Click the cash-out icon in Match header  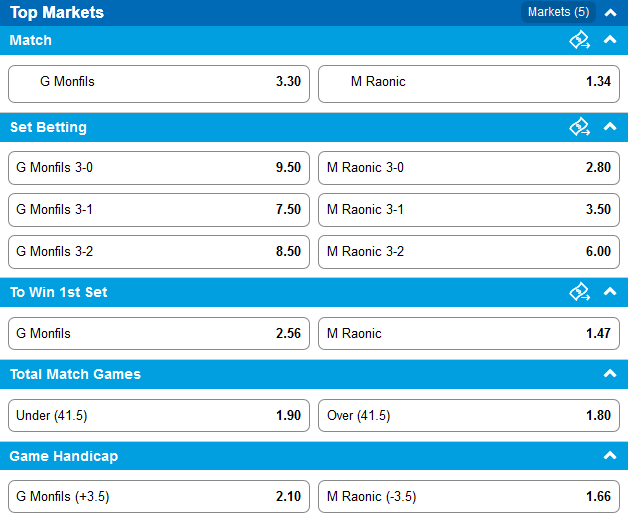[x=580, y=40]
